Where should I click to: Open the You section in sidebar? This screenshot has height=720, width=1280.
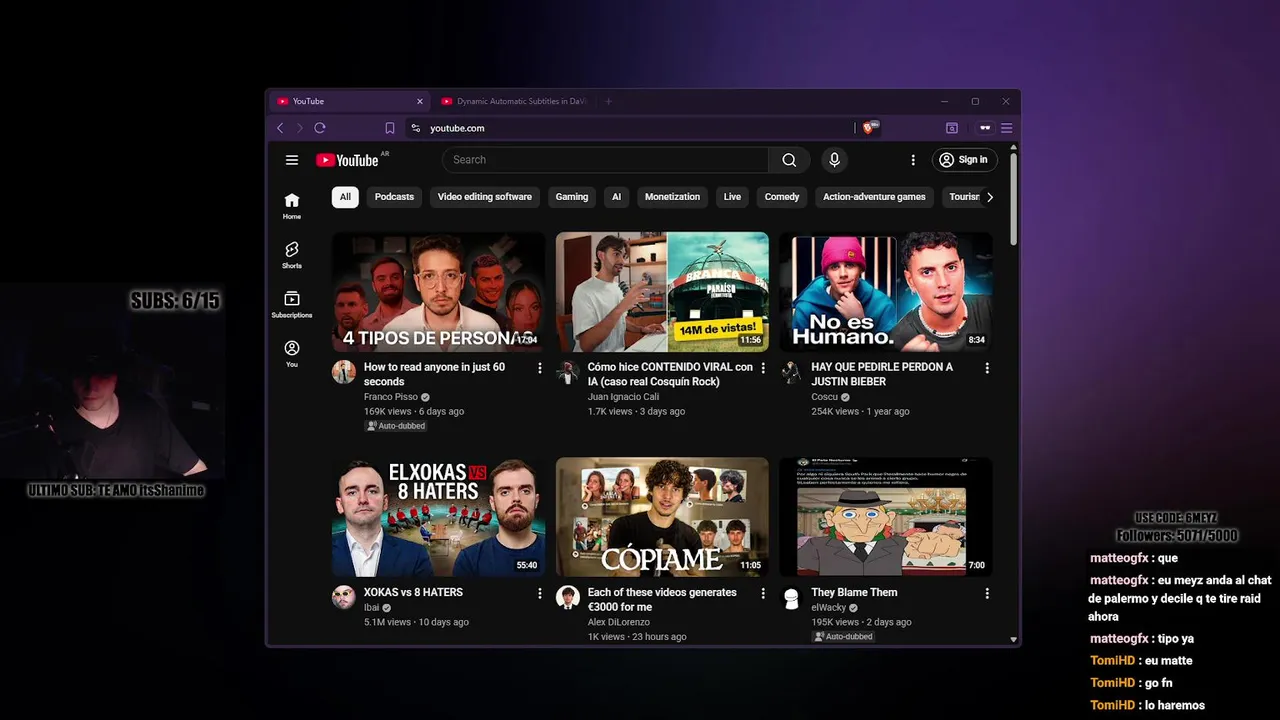pos(292,354)
